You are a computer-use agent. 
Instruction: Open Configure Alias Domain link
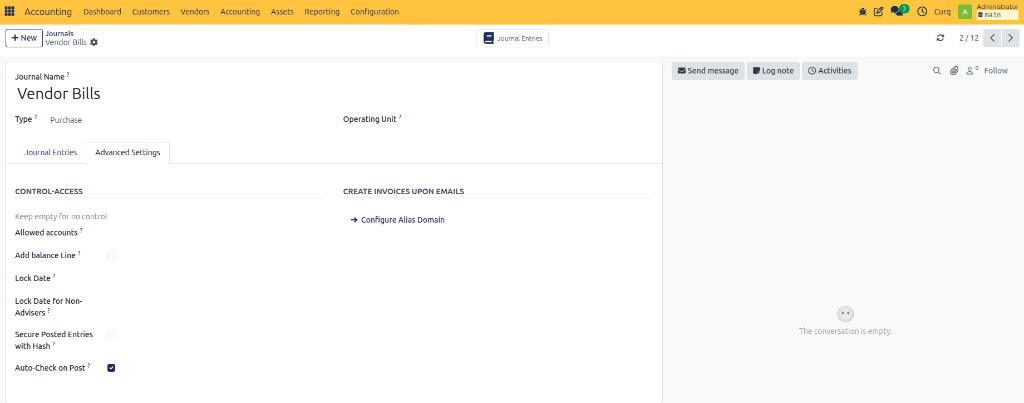(x=398, y=220)
